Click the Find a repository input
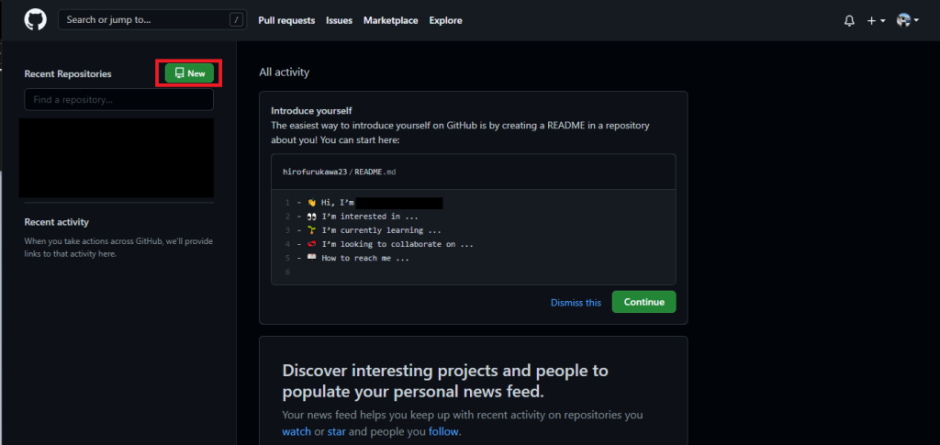Viewport: 940px width, 445px height. point(119,100)
